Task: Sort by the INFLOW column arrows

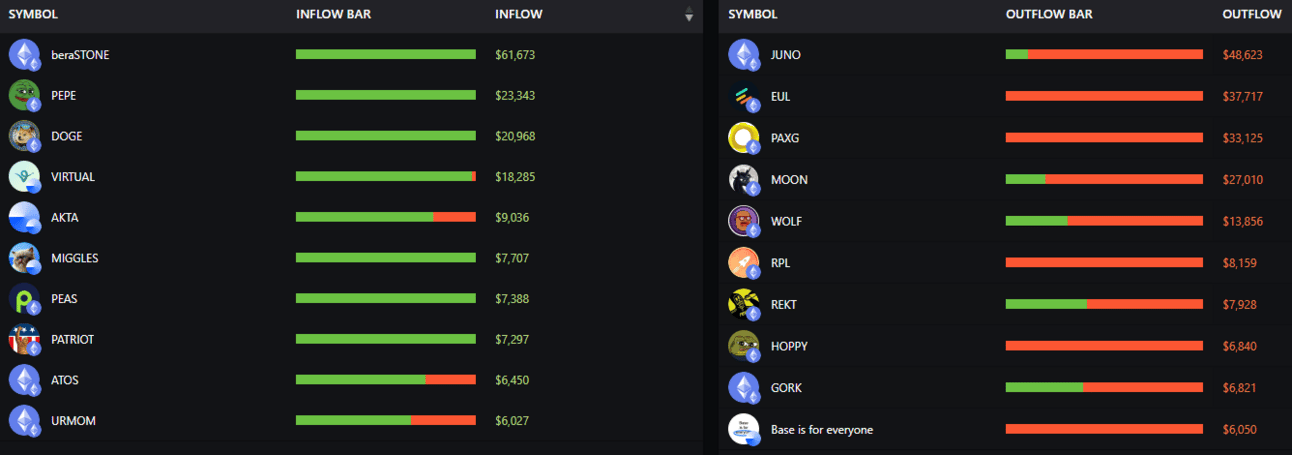Action: click(688, 14)
